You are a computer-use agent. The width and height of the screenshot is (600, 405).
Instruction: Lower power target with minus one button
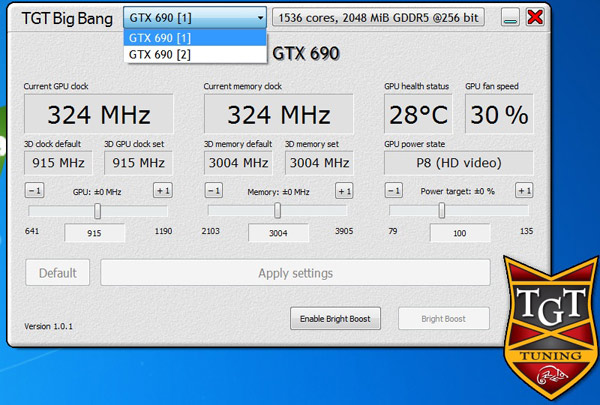pyautogui.click(x=394, y=191)
